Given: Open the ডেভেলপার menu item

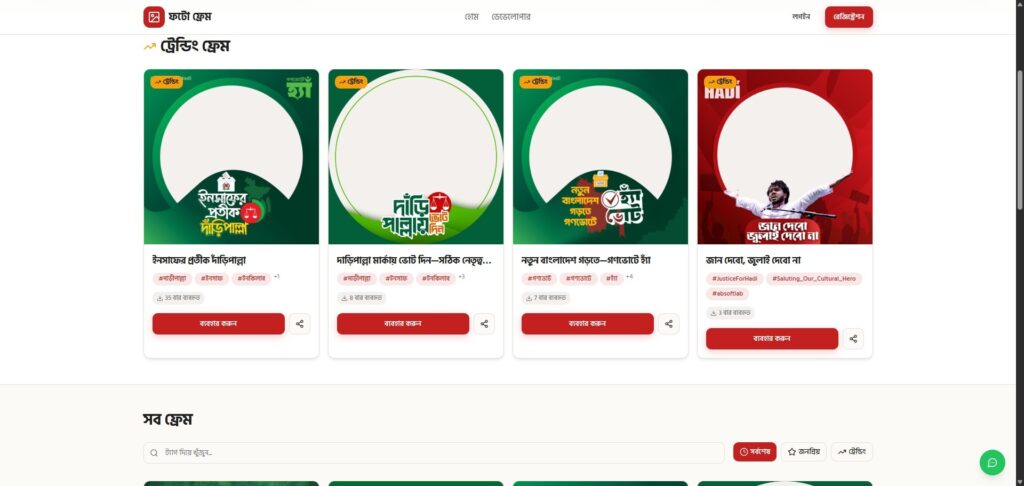Looking at the screenshot, I should tap(511, 17).
